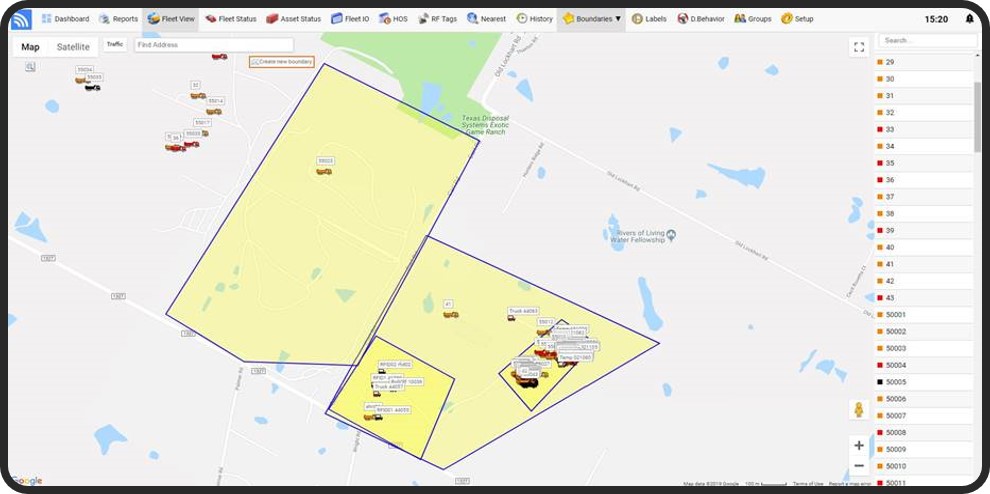Image resolution: width=990 pixels, height=494 pixels.
Task: Open Rivers of Living Water Fellowship pin
Action: (x=671, y=235)
